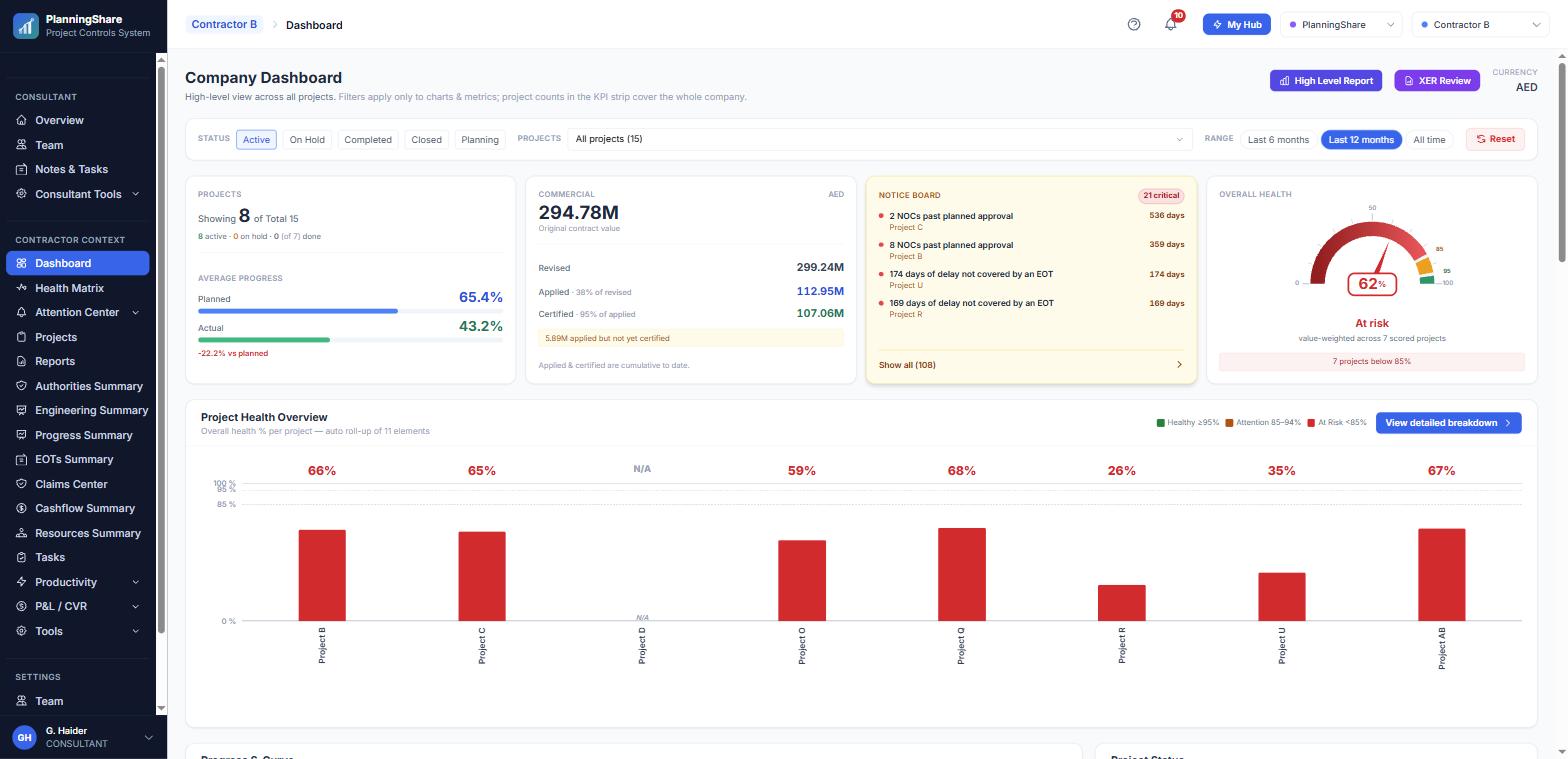Toggle the Closed status filter
Screen dimensions: 1568x759
(426, 139)
